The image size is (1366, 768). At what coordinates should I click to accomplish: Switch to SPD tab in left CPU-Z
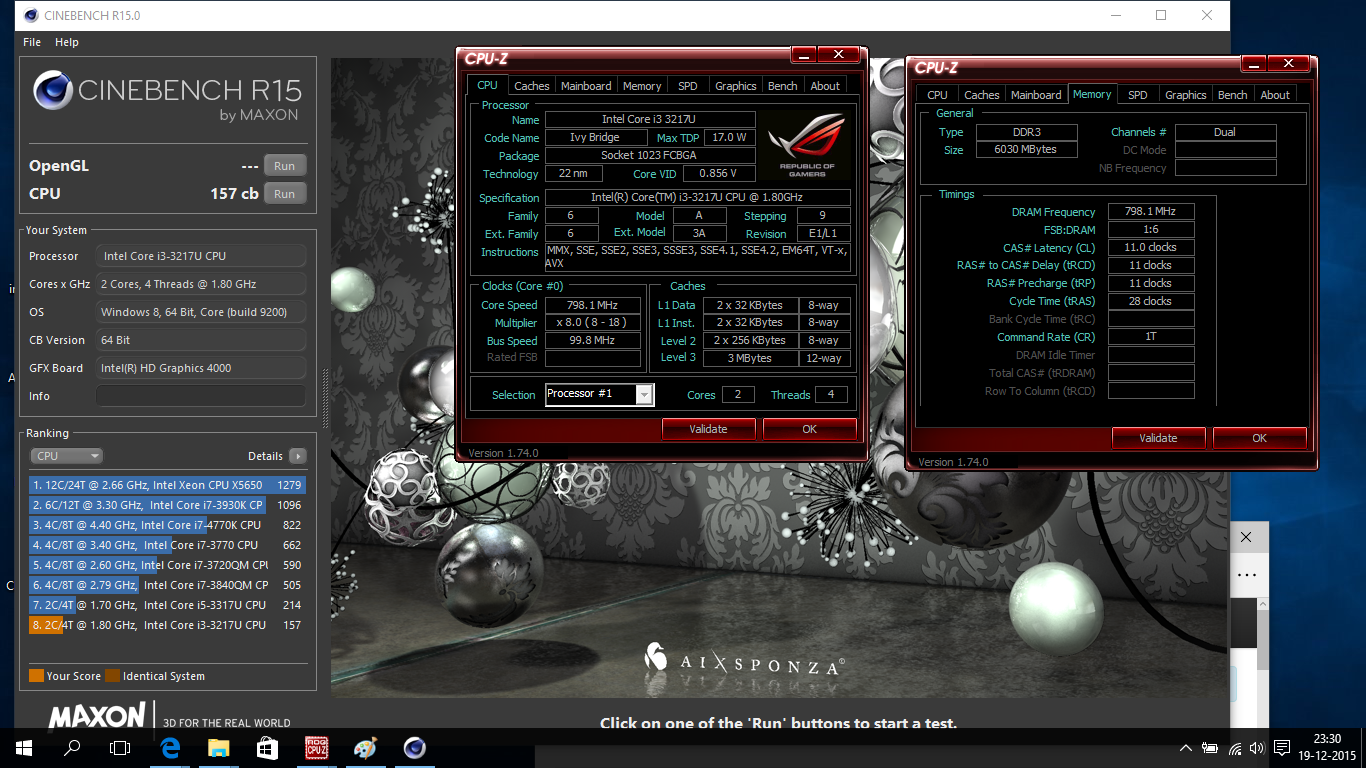click(x=688, y=86)
